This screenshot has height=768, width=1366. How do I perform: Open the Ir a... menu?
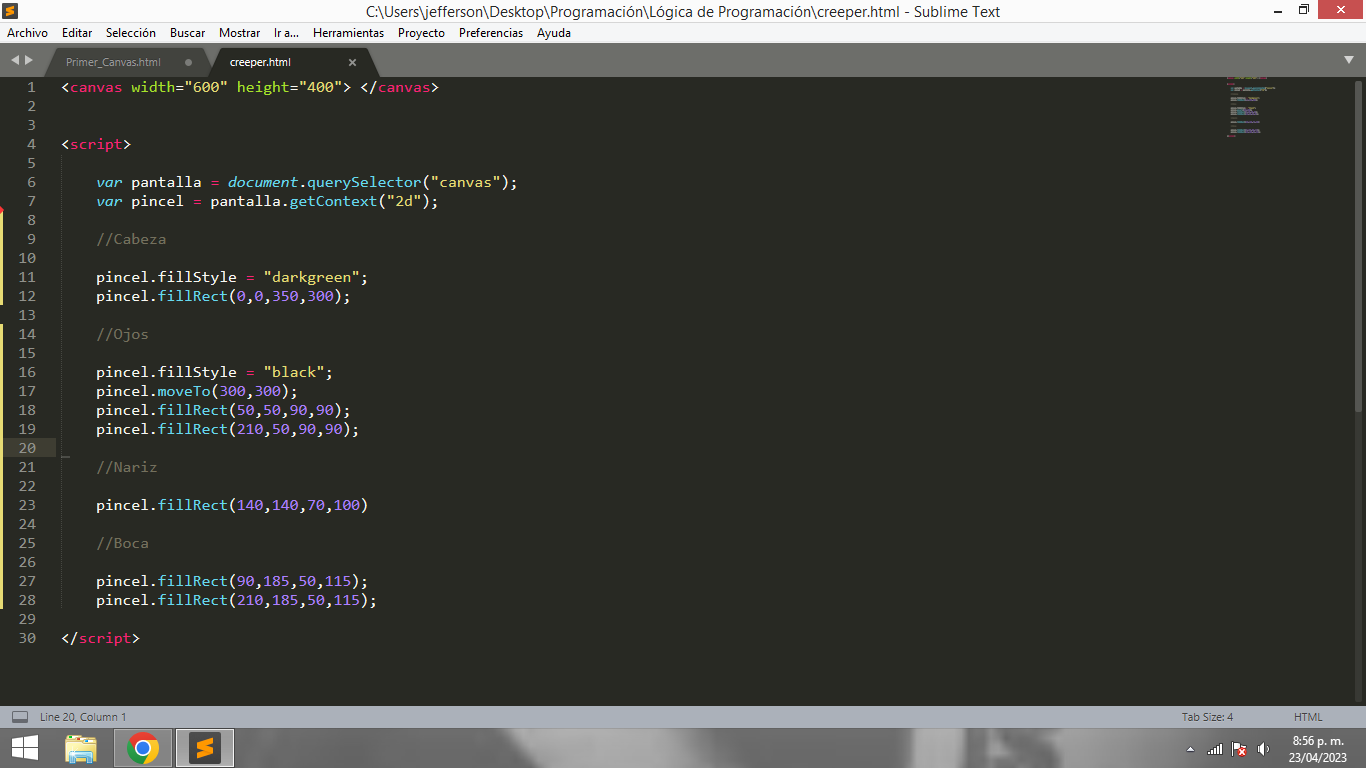point(286,33)
